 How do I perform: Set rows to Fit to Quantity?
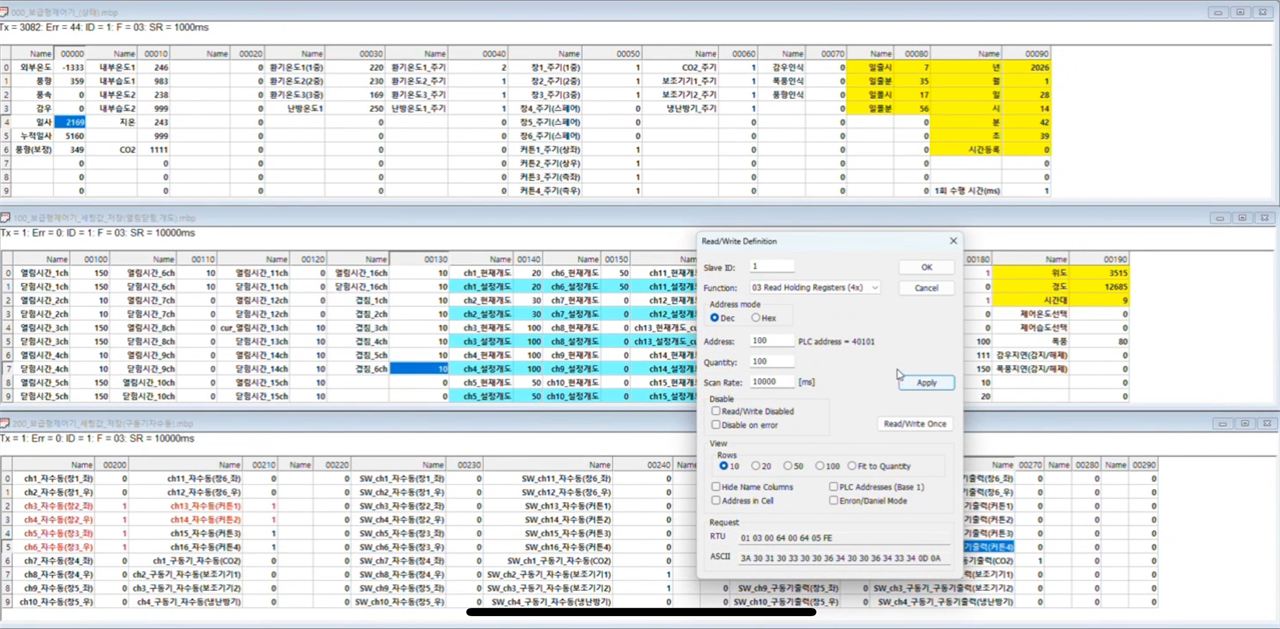[879, 466]
